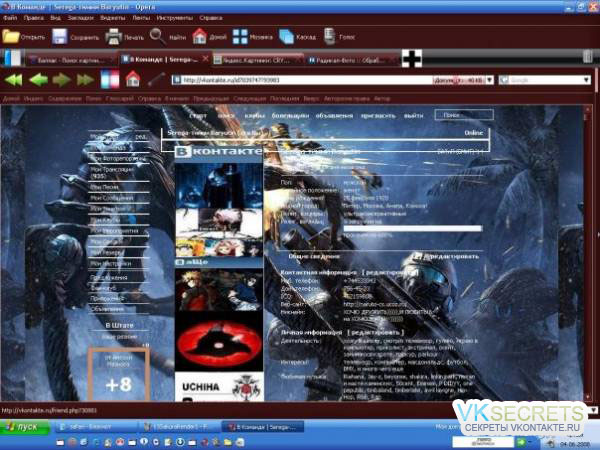This screenshot has width=600, height=450.
Task: Click the Домой house icon in main toolbar
Action: point(199,37)
